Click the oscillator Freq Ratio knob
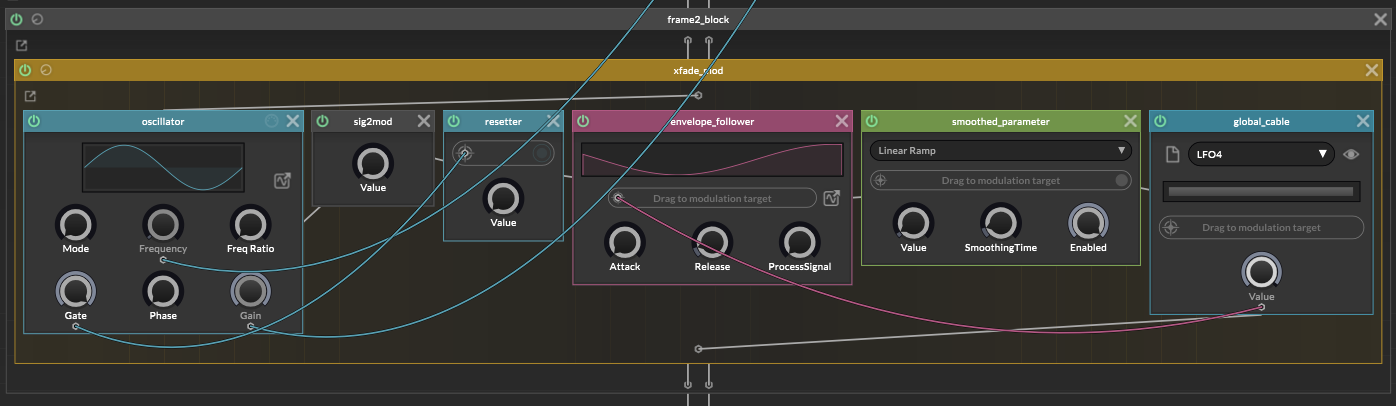This screenshot has height=406, width=1396. 250,224
